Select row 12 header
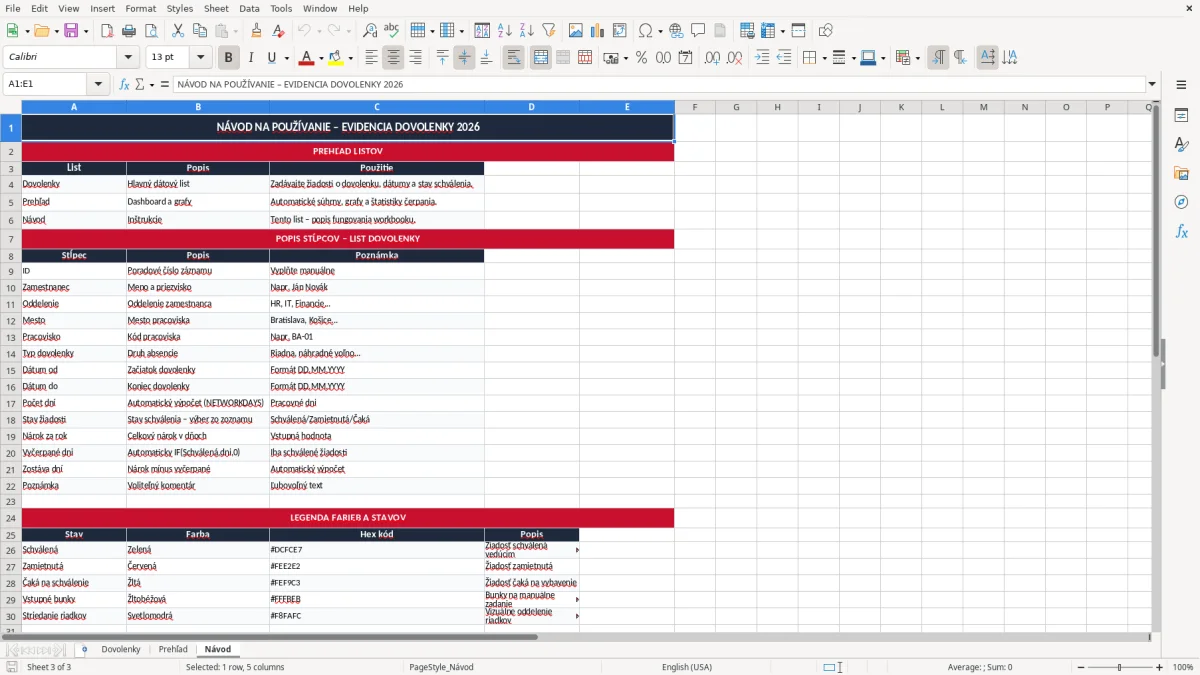The image size is (1200, 675). (x=11, y=321)
